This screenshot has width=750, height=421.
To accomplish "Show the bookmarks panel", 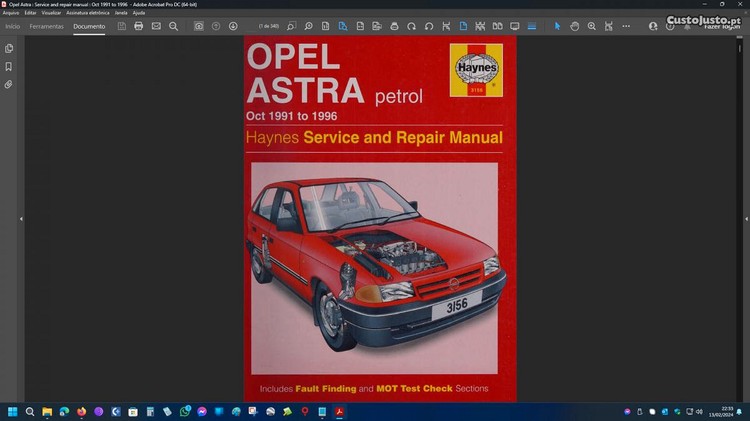I will click(x=9, y=66).
